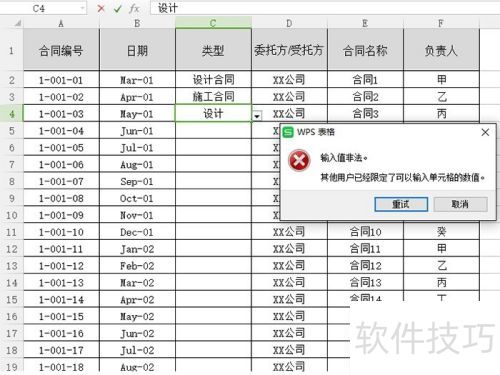Click the WPS logo in dialog title

(x=288, y=132)
